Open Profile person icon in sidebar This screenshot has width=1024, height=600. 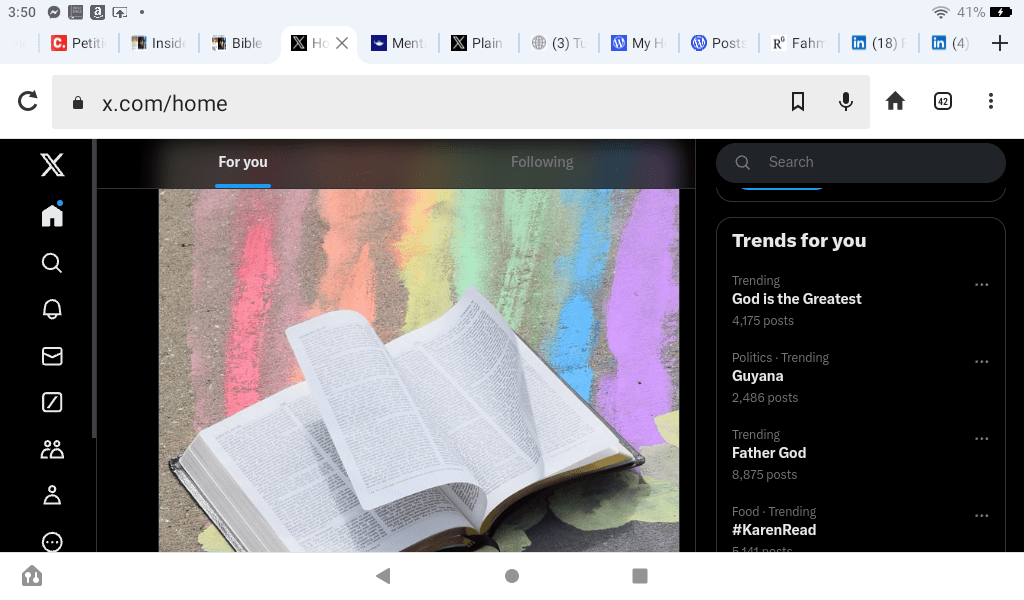pos(52,495)
